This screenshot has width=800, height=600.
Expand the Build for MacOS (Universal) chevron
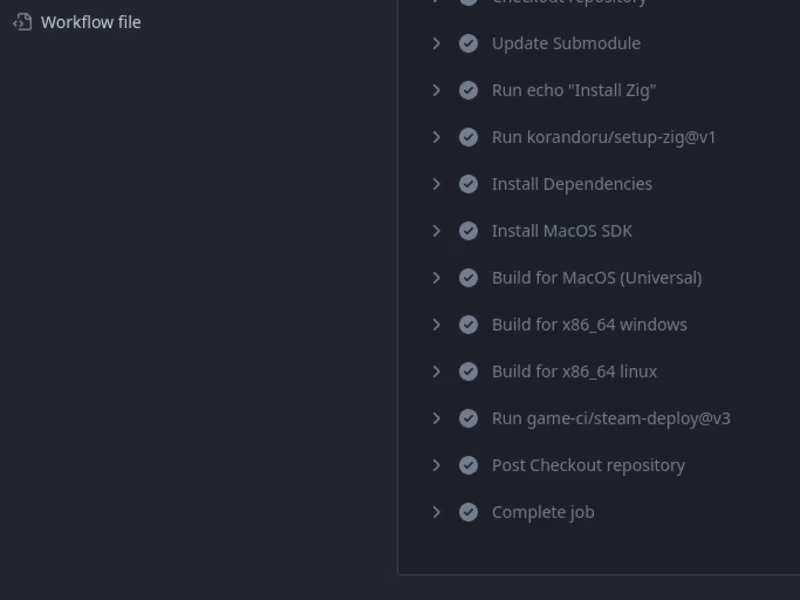point(436,277)
